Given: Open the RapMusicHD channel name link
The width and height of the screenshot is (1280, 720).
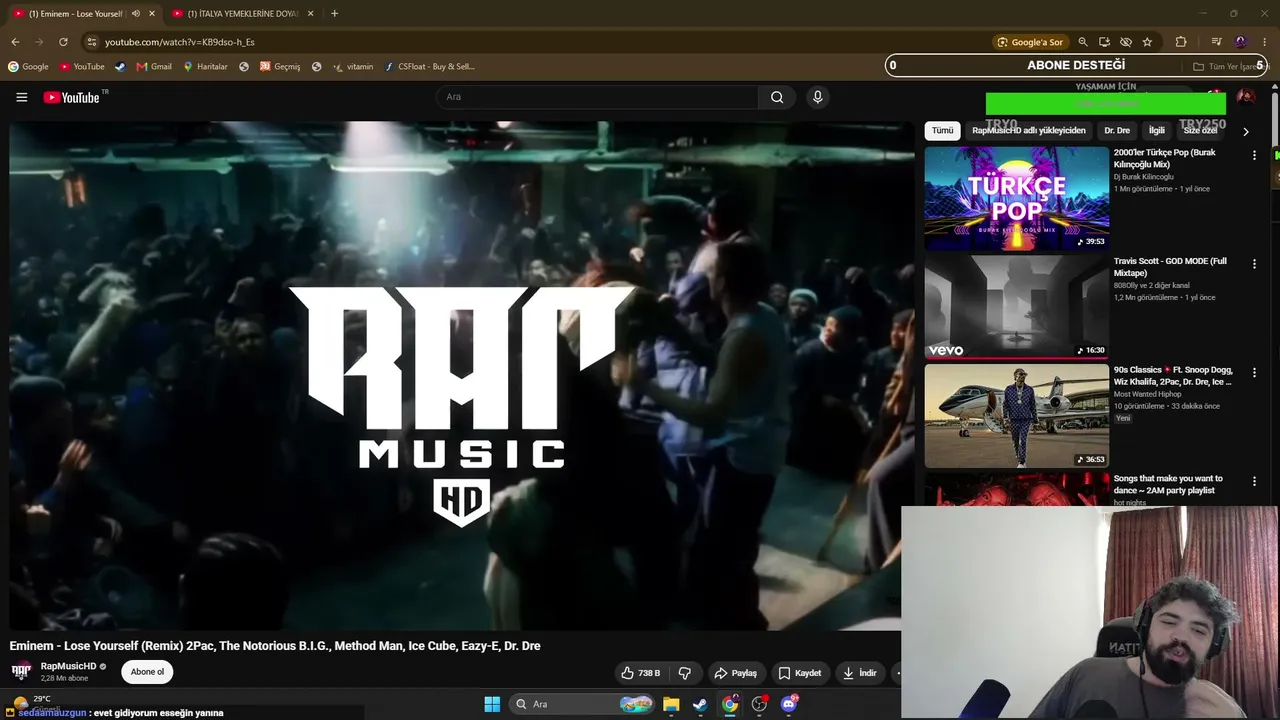Looking at the screenshot, I should [68, 666].
